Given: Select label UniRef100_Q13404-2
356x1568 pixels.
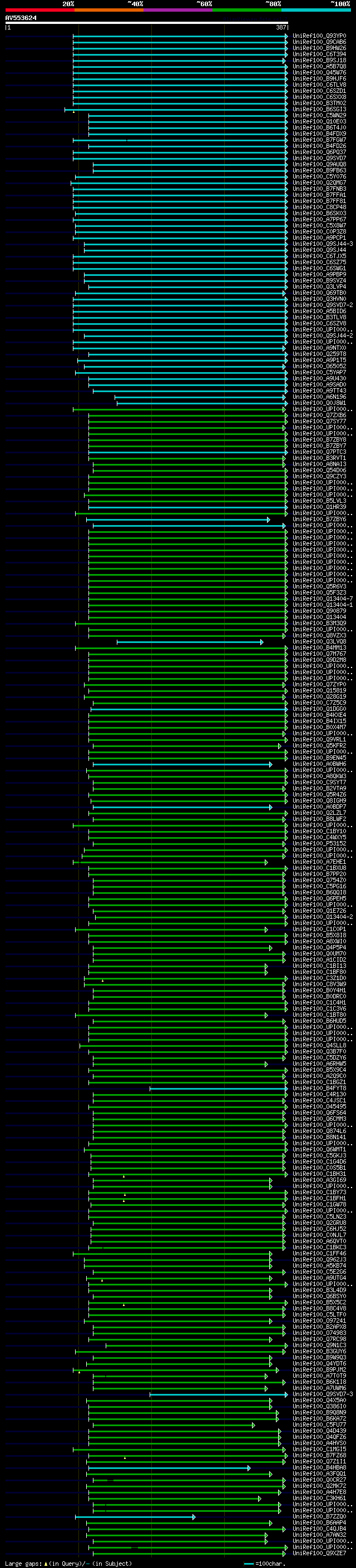Looking at the screenshot, I should [x=323, y=917].
